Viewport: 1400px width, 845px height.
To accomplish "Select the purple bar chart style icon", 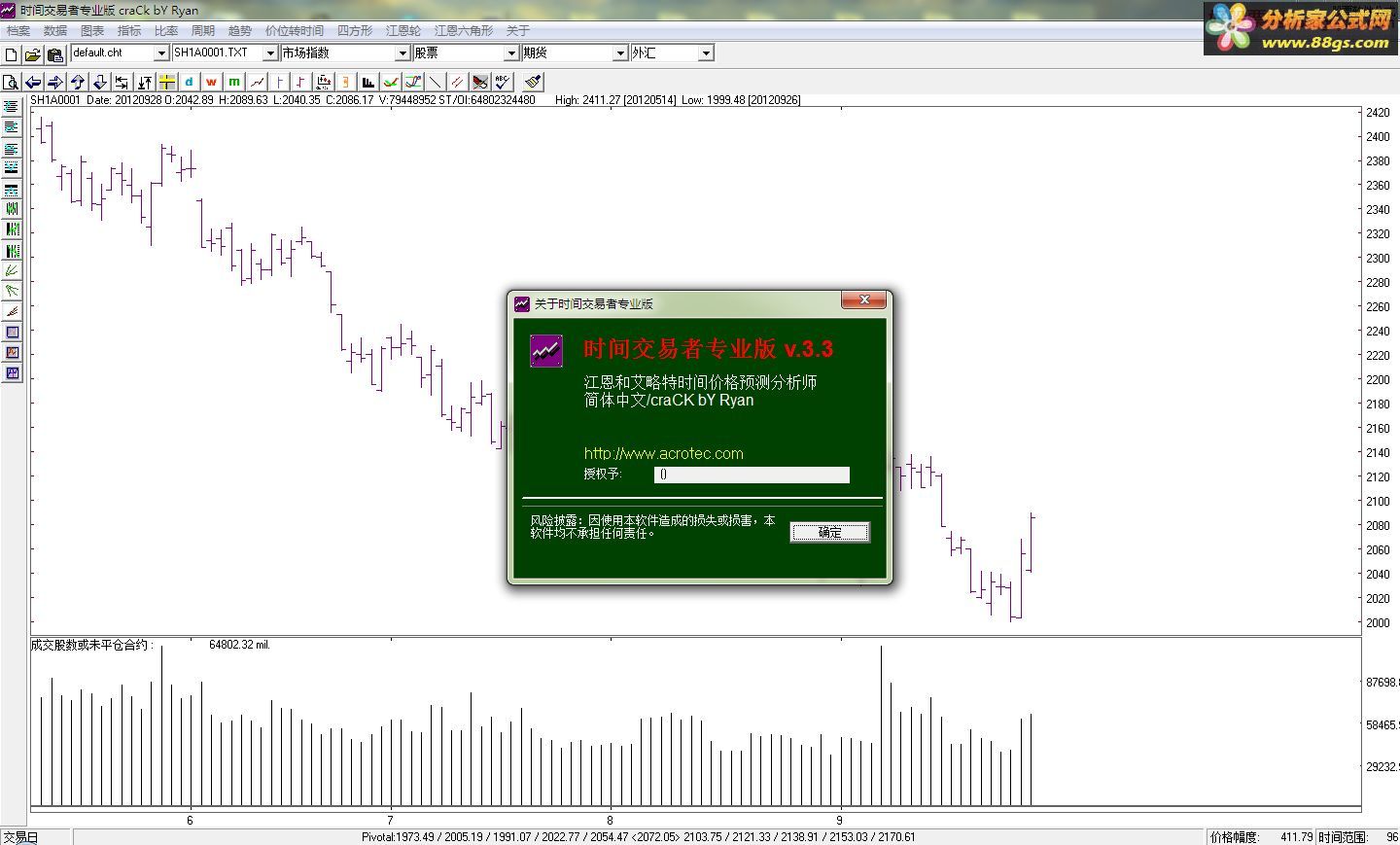I will [300, 83].
